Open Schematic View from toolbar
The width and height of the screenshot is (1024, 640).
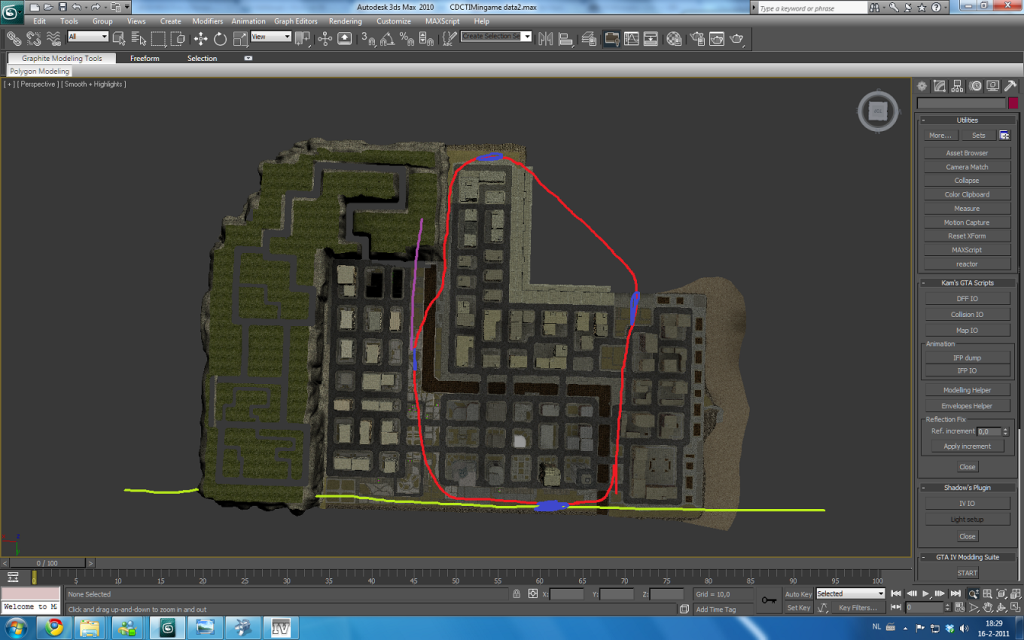point(651,39)
